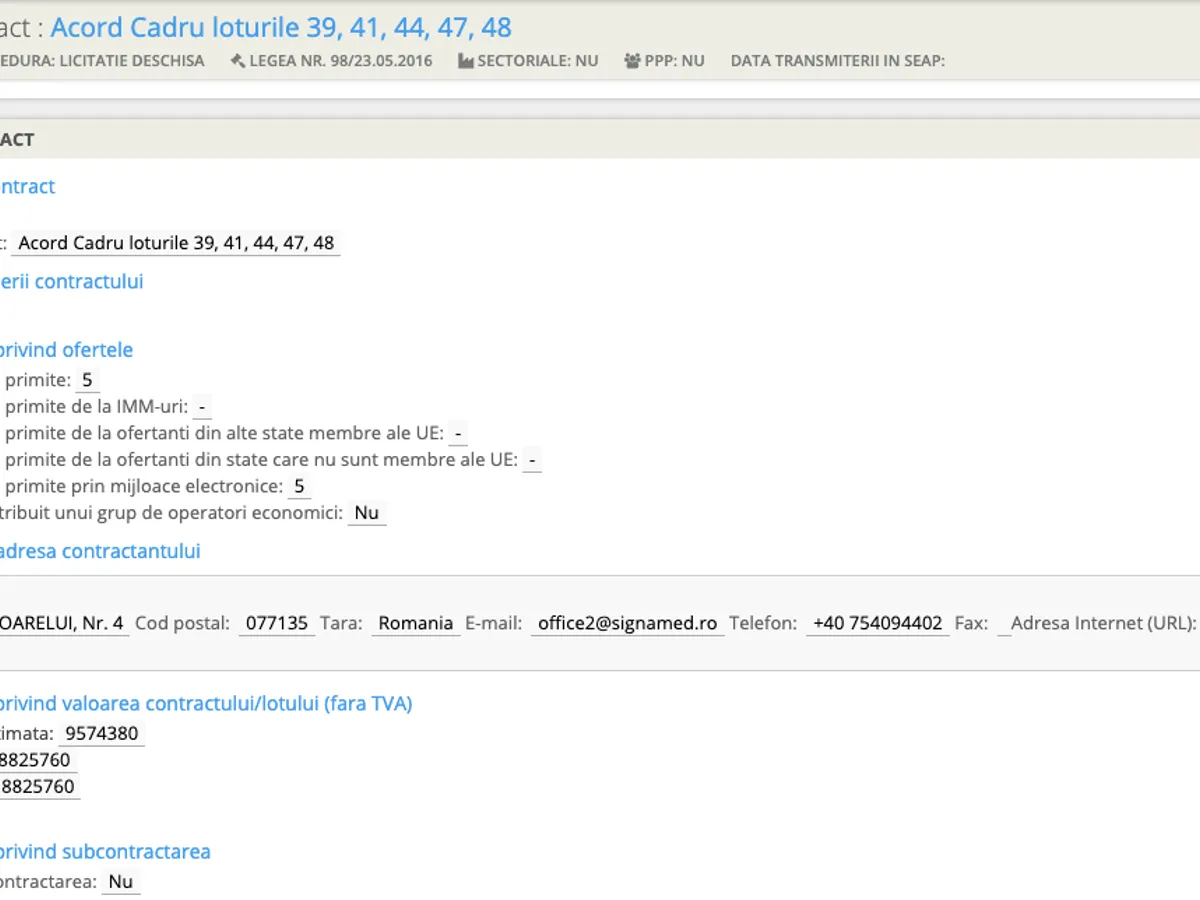
Task: Click the Telefon field +40 754094402
Action: 877,623
